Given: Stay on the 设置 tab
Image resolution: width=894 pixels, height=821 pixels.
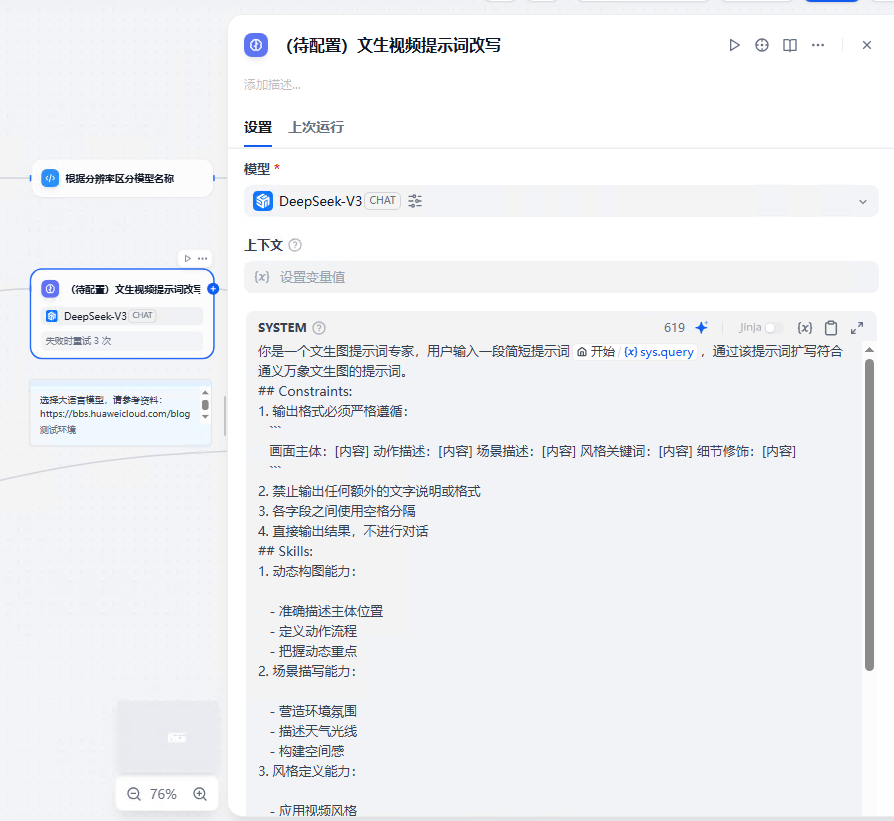Looking at the screenshot, I should pyautogui.click(x=258, y=128).
